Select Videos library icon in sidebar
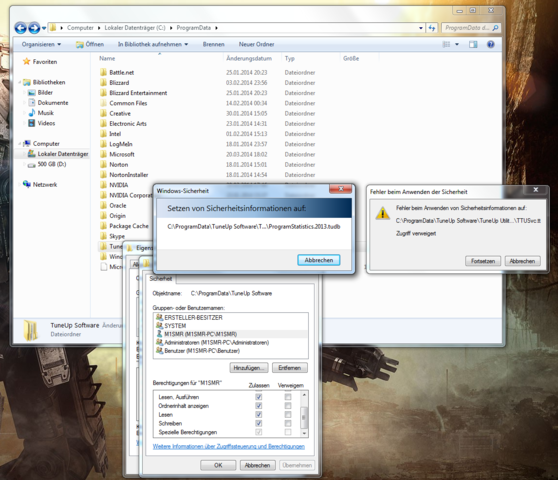This screenshot has height=480, width=558. pyautogui.click(x=32, y=123)
